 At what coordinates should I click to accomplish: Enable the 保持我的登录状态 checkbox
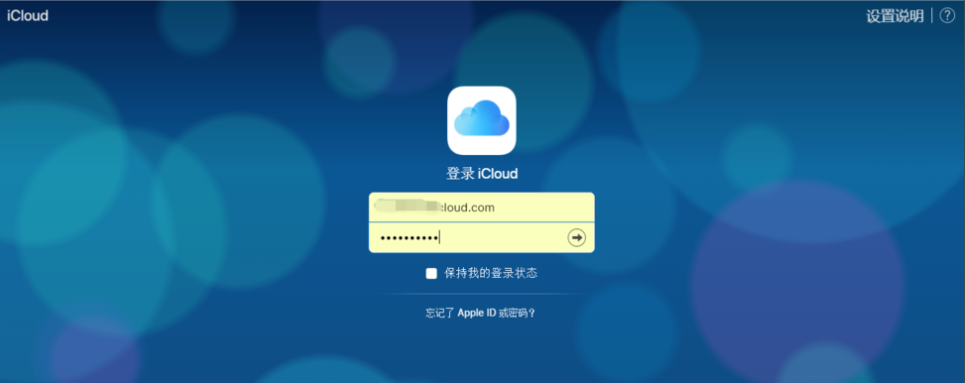pos(431,273)
